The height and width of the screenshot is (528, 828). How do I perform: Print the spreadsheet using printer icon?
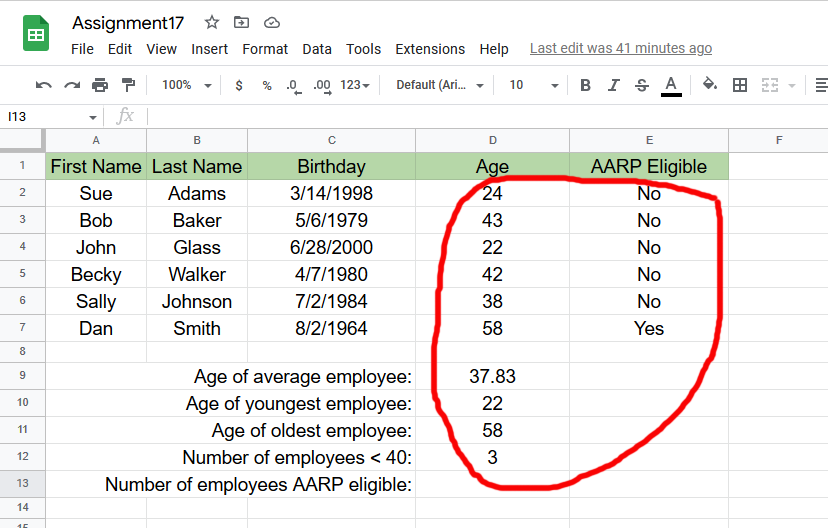[100, 85]
